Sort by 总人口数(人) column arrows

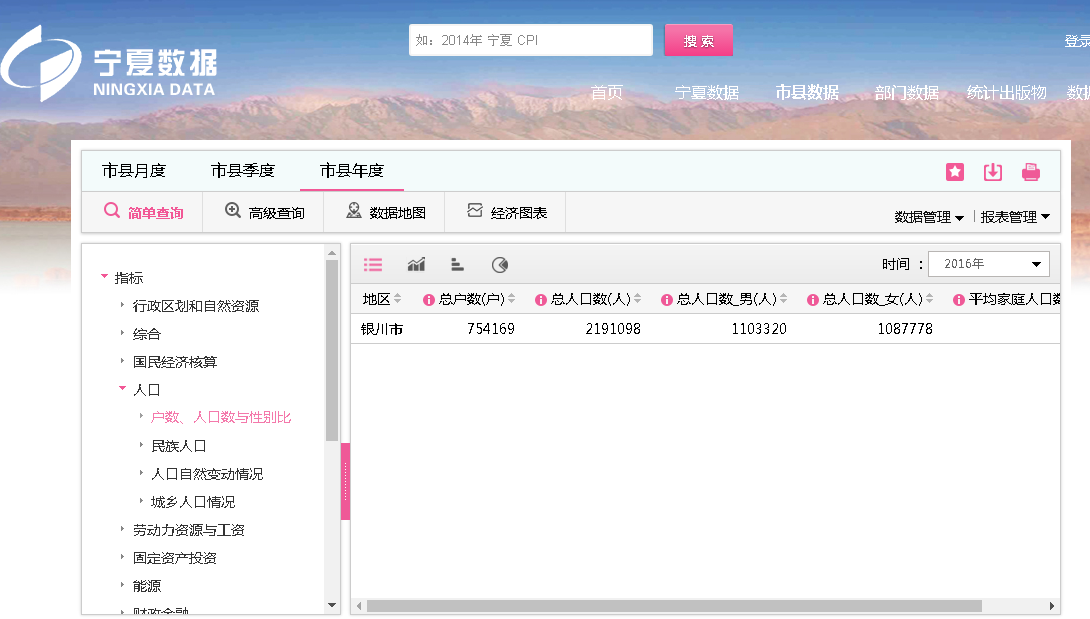[x=637, y=298]
